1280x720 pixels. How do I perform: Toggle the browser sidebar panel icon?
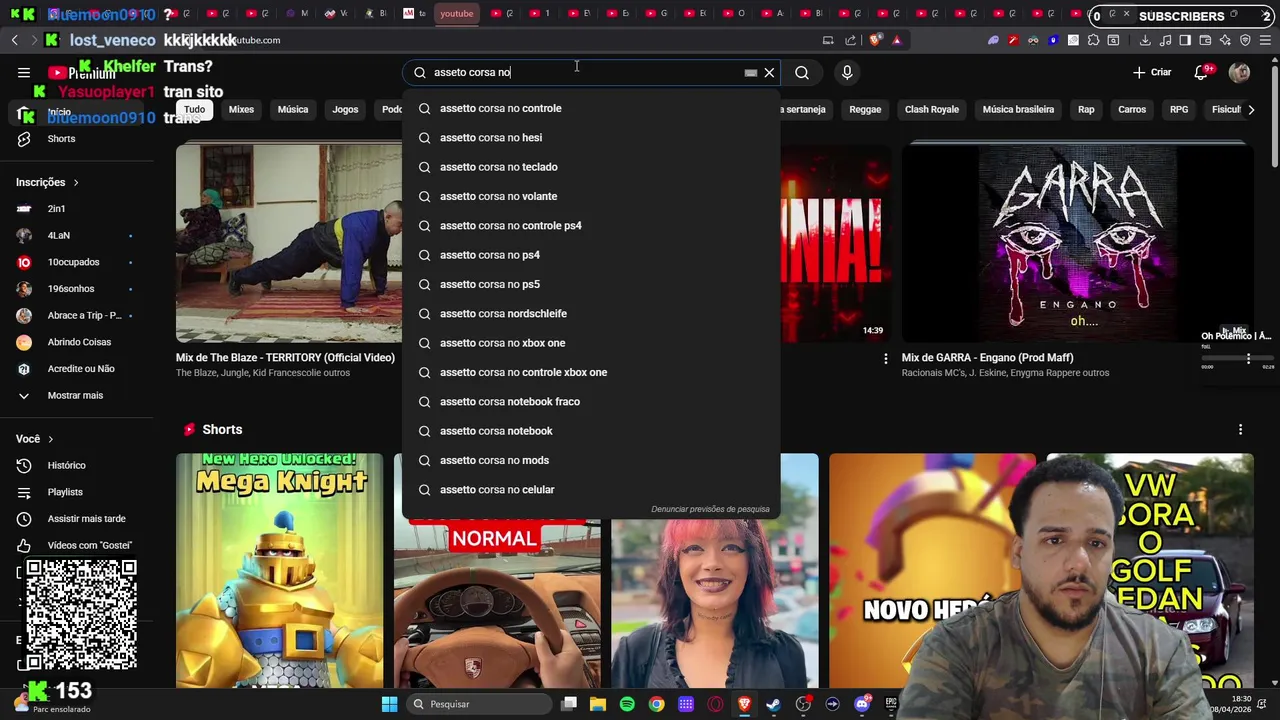point(1185,40)
